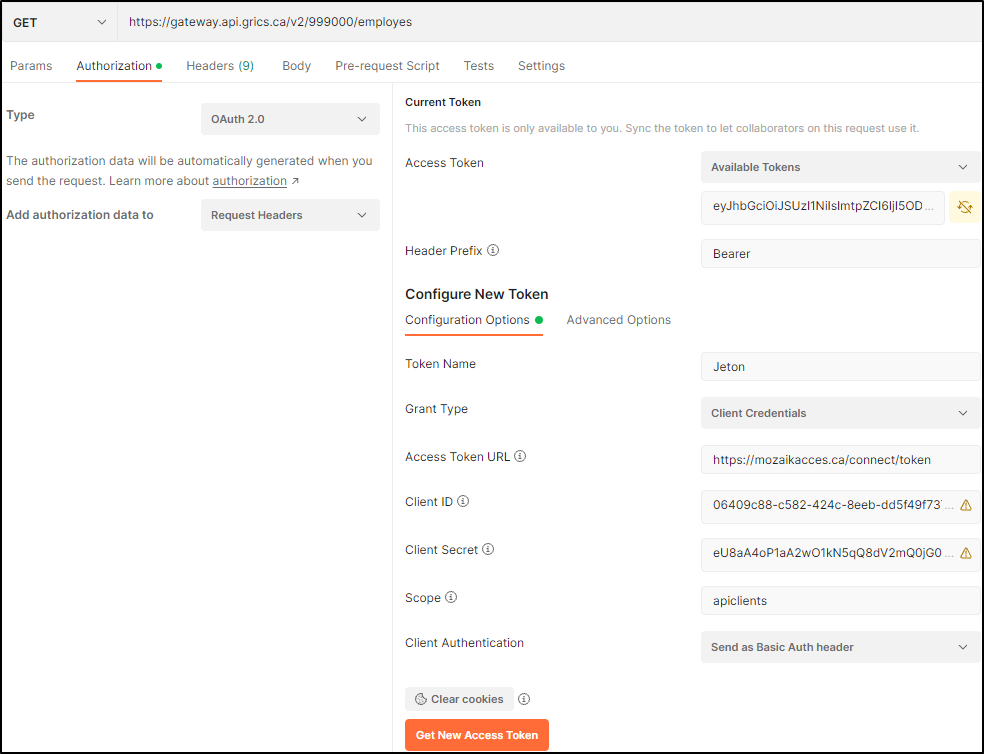Open the OAuth 2.0 authorization Type dropdown
Viewport: 984px width, 754px height.
point(289,119)
